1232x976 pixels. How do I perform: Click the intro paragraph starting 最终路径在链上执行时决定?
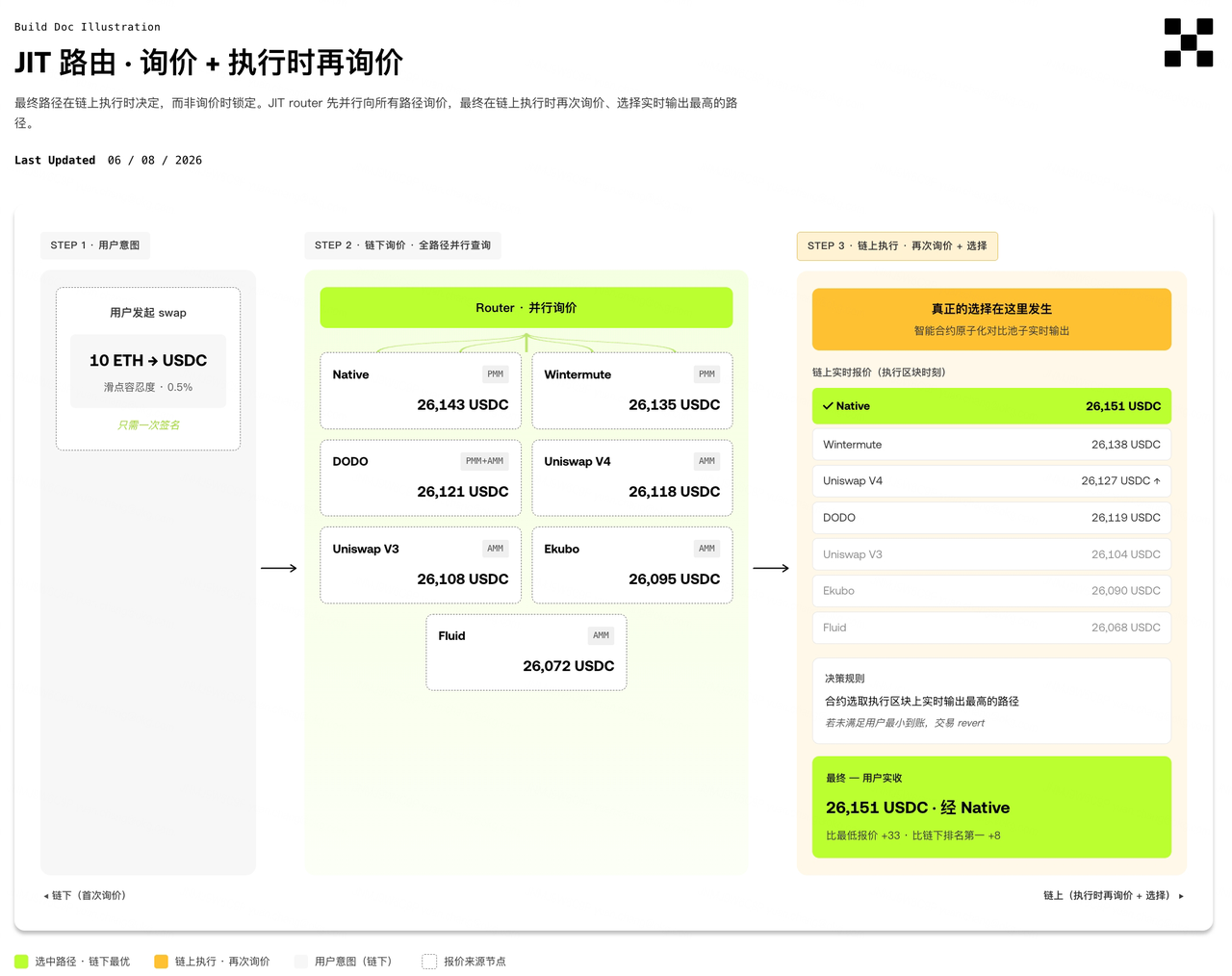coord(376,113)
